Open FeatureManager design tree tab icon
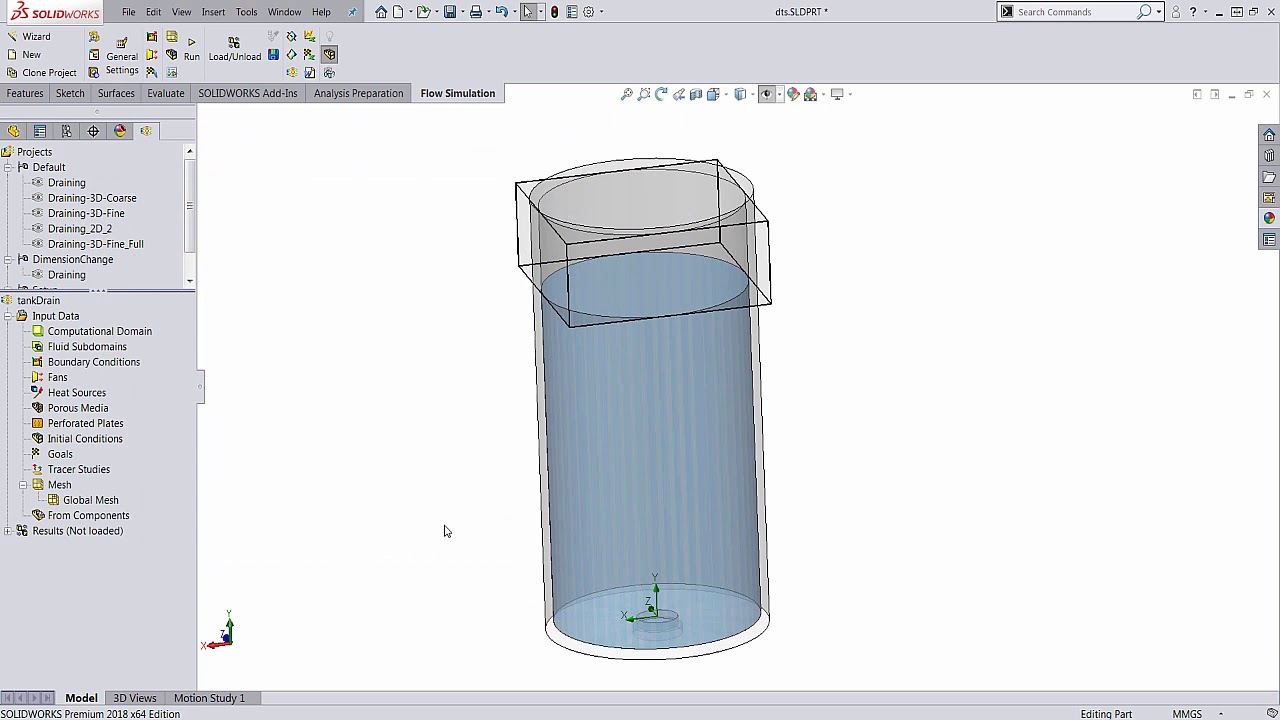Screen dimensions: 1280x720 [x=13, y=131]
